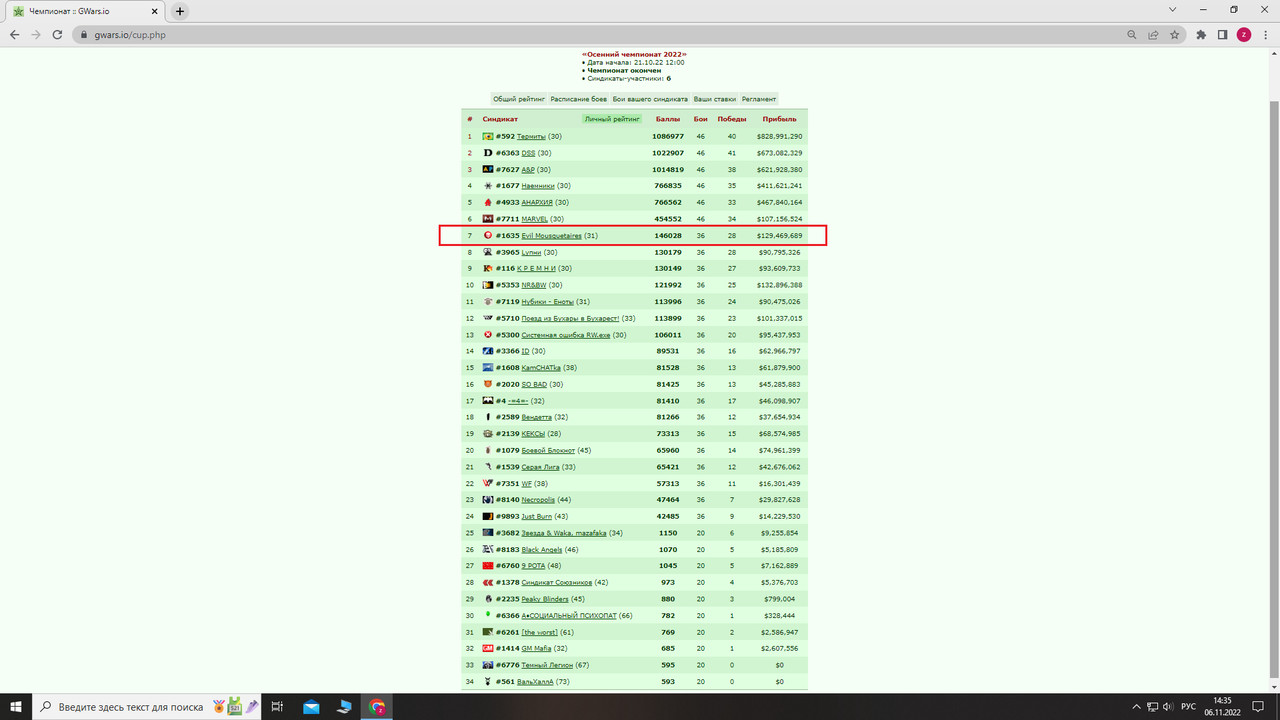Toggle the browser side panel icon
The image size is (1280, 720).
tap(1222, 34)
